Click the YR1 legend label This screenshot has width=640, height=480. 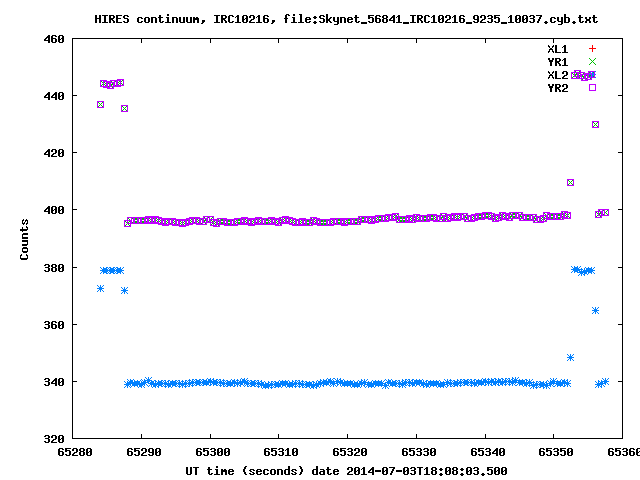(x=558, y=62)
